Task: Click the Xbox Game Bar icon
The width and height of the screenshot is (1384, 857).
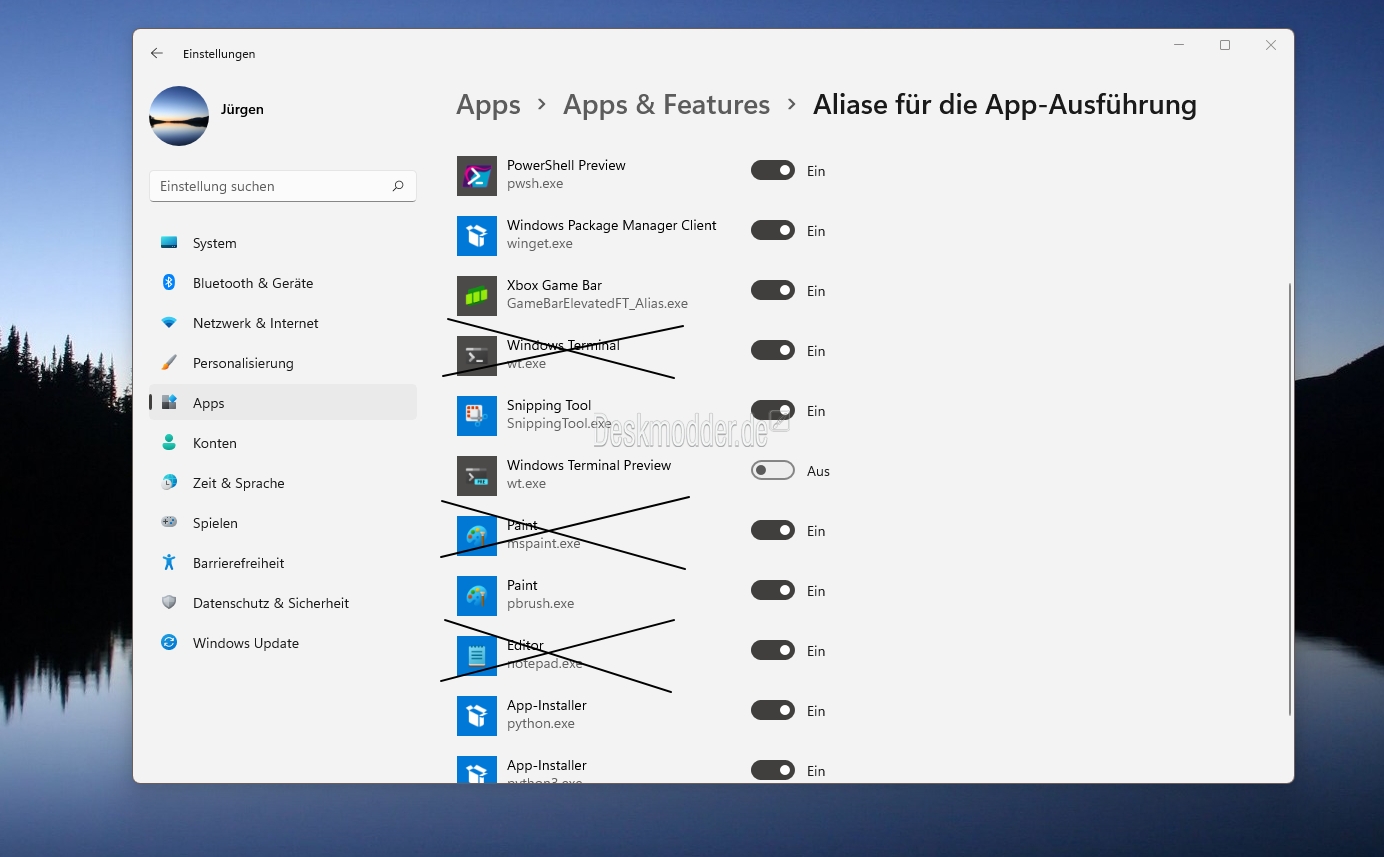Action: tap(477, 296)
